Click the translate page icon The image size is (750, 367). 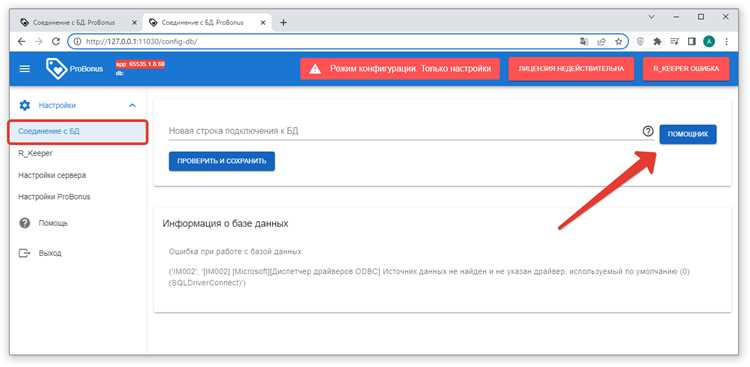pos(584,42)
